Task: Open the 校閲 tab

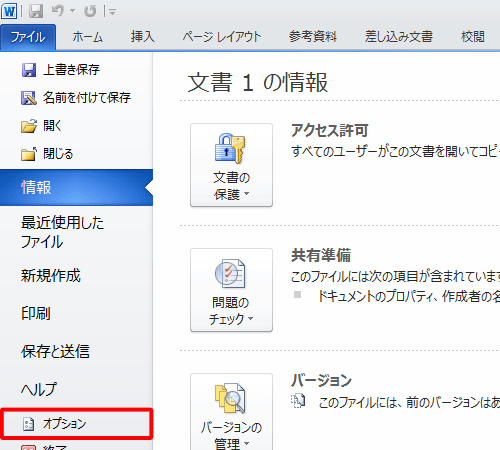Action: click(473, 37)
